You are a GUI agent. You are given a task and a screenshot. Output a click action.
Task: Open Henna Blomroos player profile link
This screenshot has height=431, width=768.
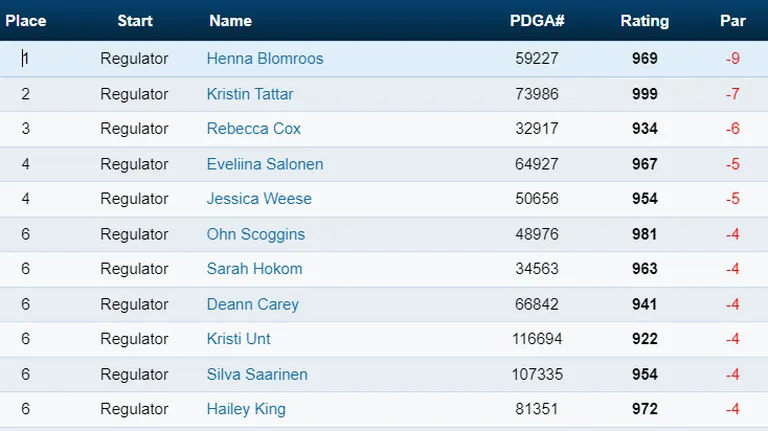coord(265,59)
